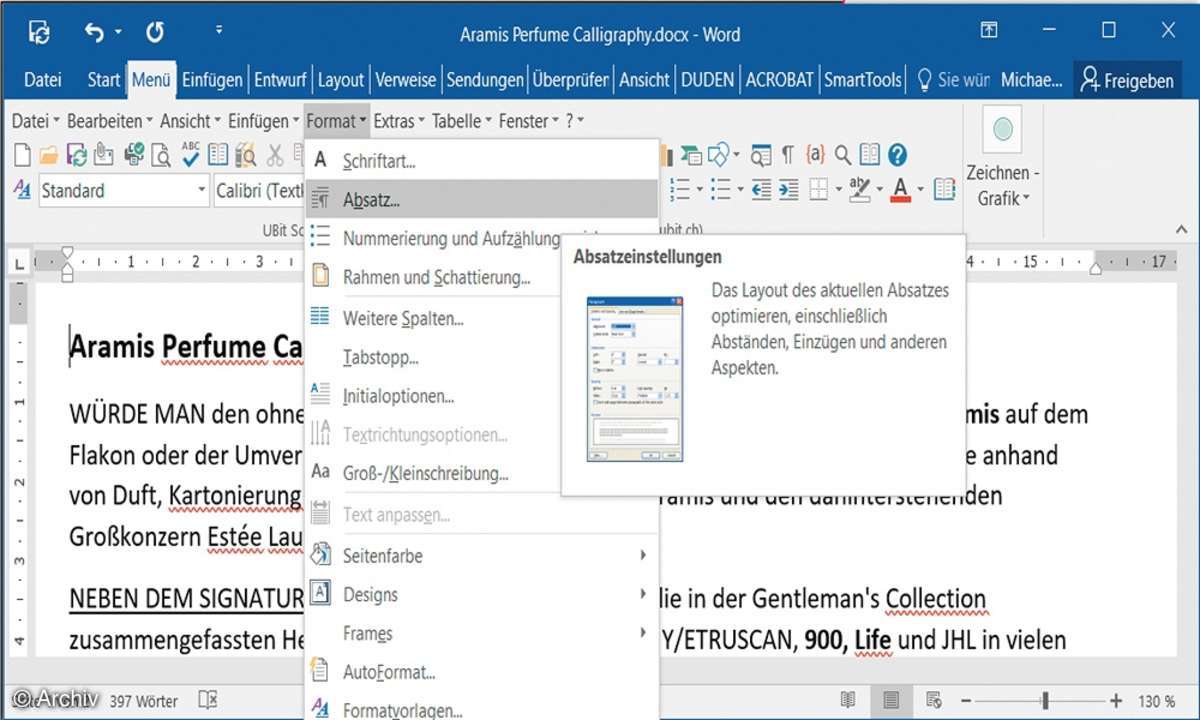Screen dimensions: 1200x720
Task: Select AutoFormat... menu entry
Action: coord(481,672)
